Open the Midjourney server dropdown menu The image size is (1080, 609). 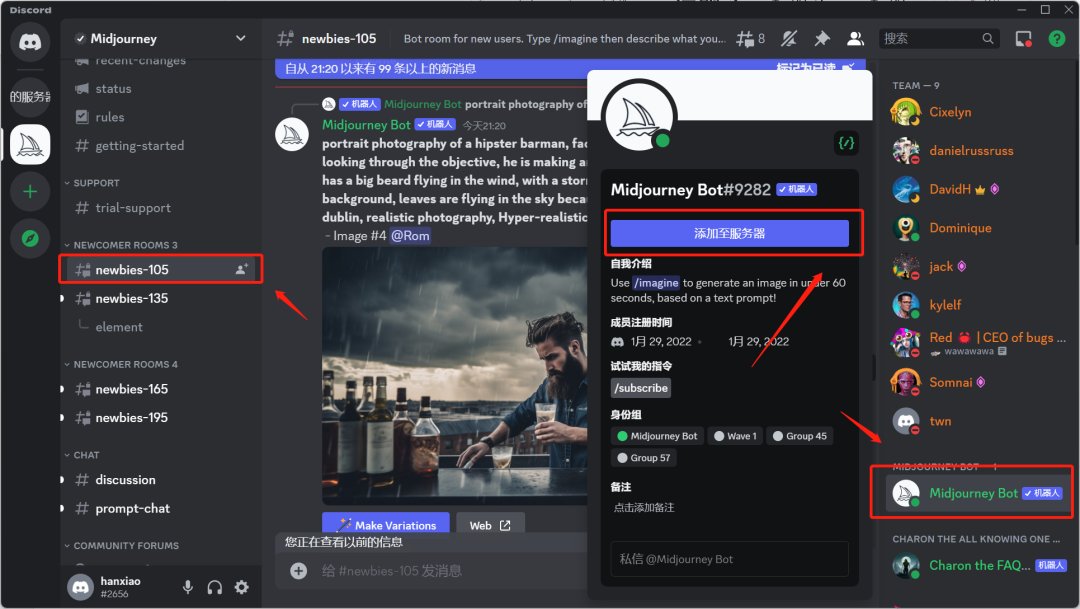(x=160, y=39)
